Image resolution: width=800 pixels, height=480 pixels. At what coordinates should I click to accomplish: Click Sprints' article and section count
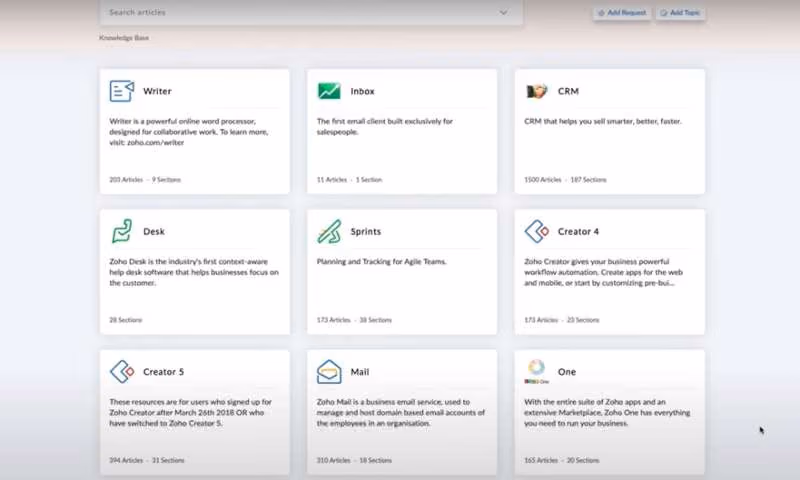[354, 320]
